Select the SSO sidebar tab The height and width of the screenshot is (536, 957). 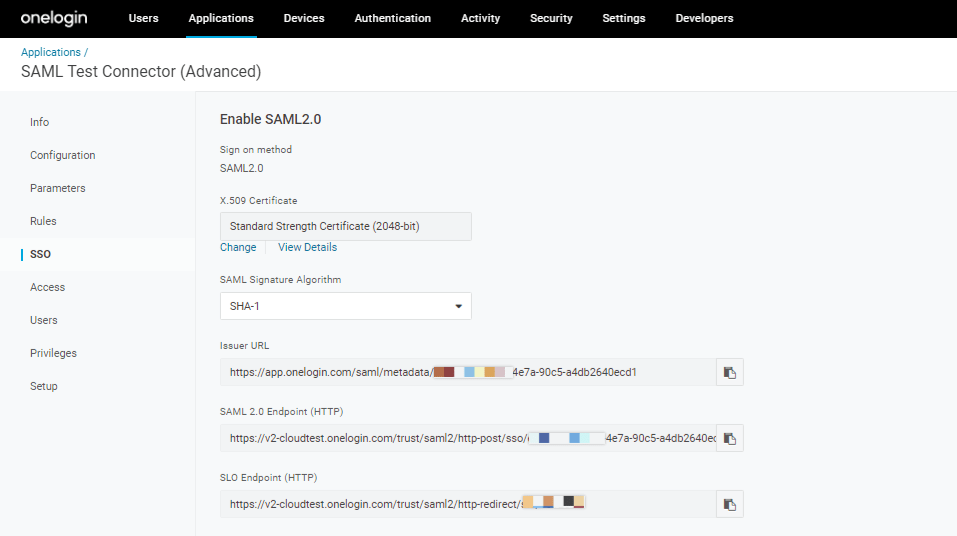(40, 254)
